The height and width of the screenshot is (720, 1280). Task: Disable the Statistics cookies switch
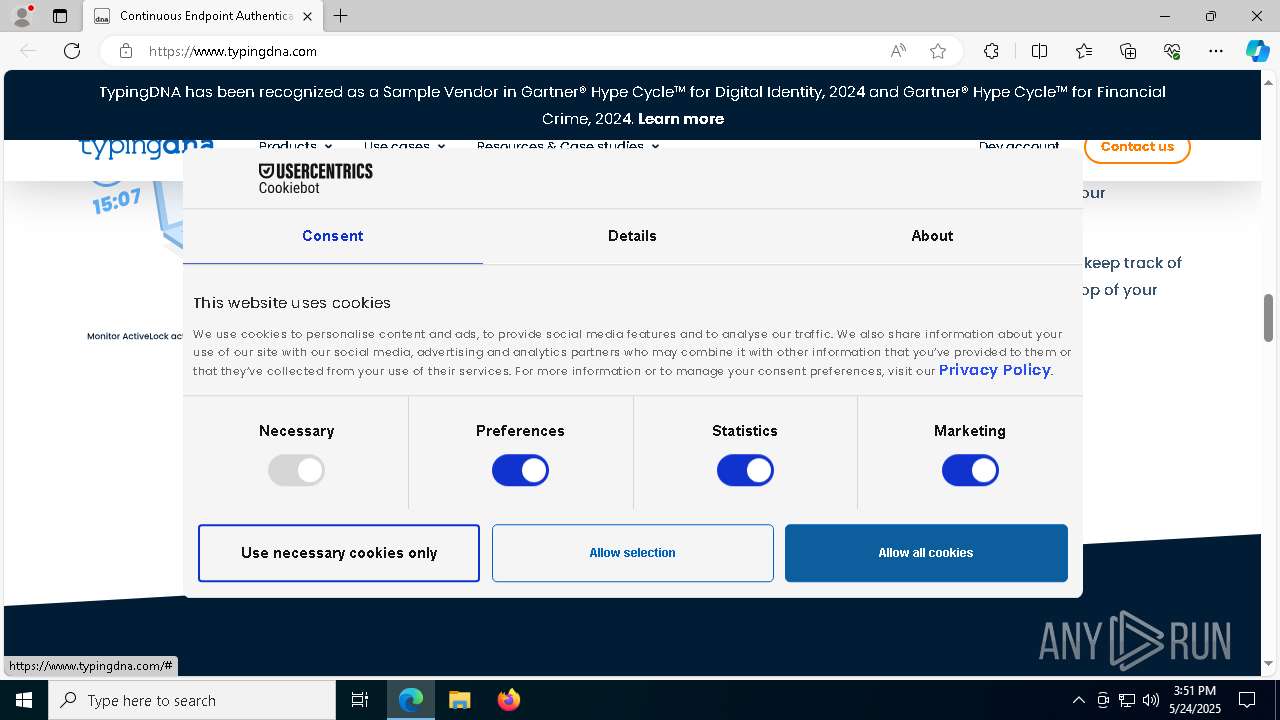[745, 470]
